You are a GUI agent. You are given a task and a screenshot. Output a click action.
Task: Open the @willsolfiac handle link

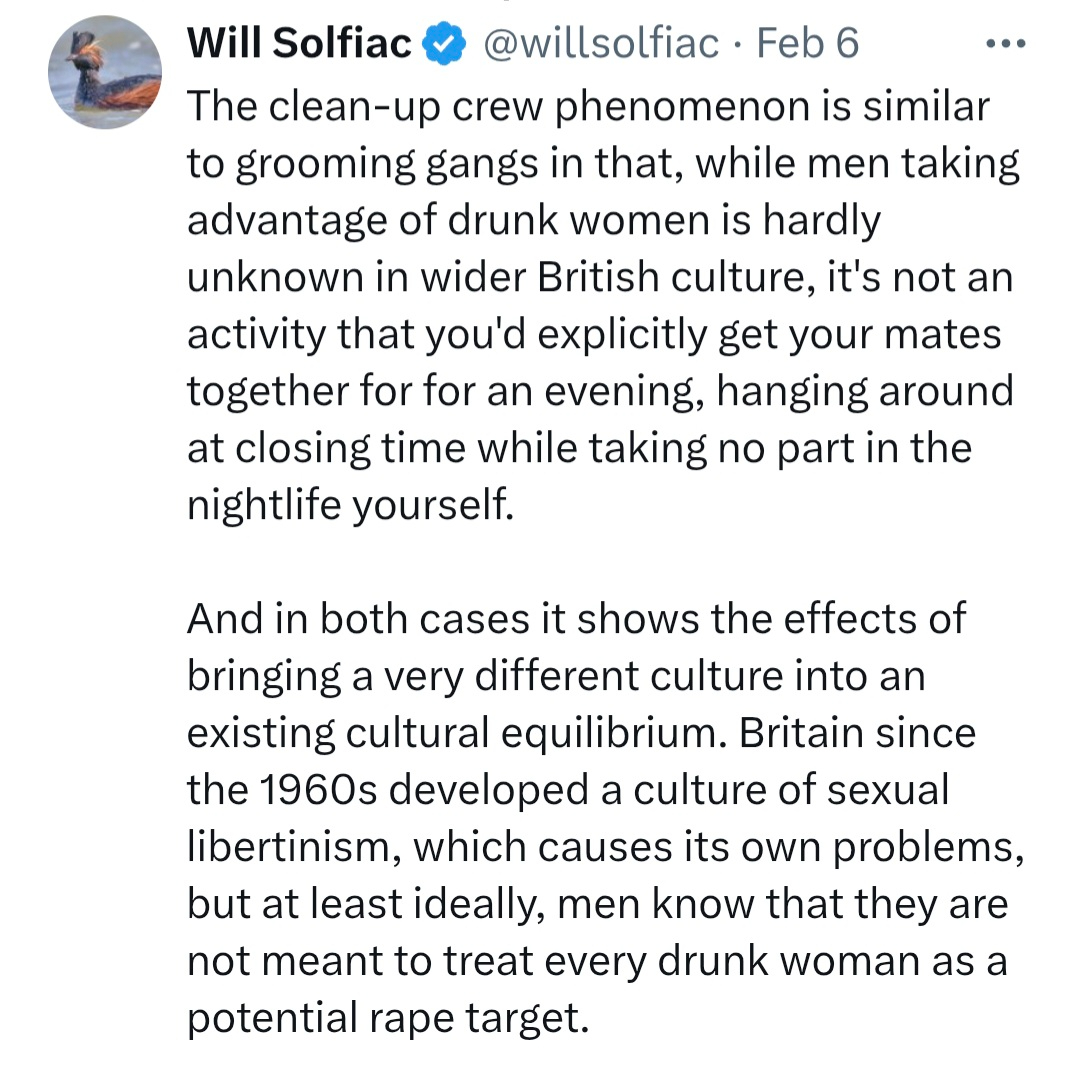[601, 43]
